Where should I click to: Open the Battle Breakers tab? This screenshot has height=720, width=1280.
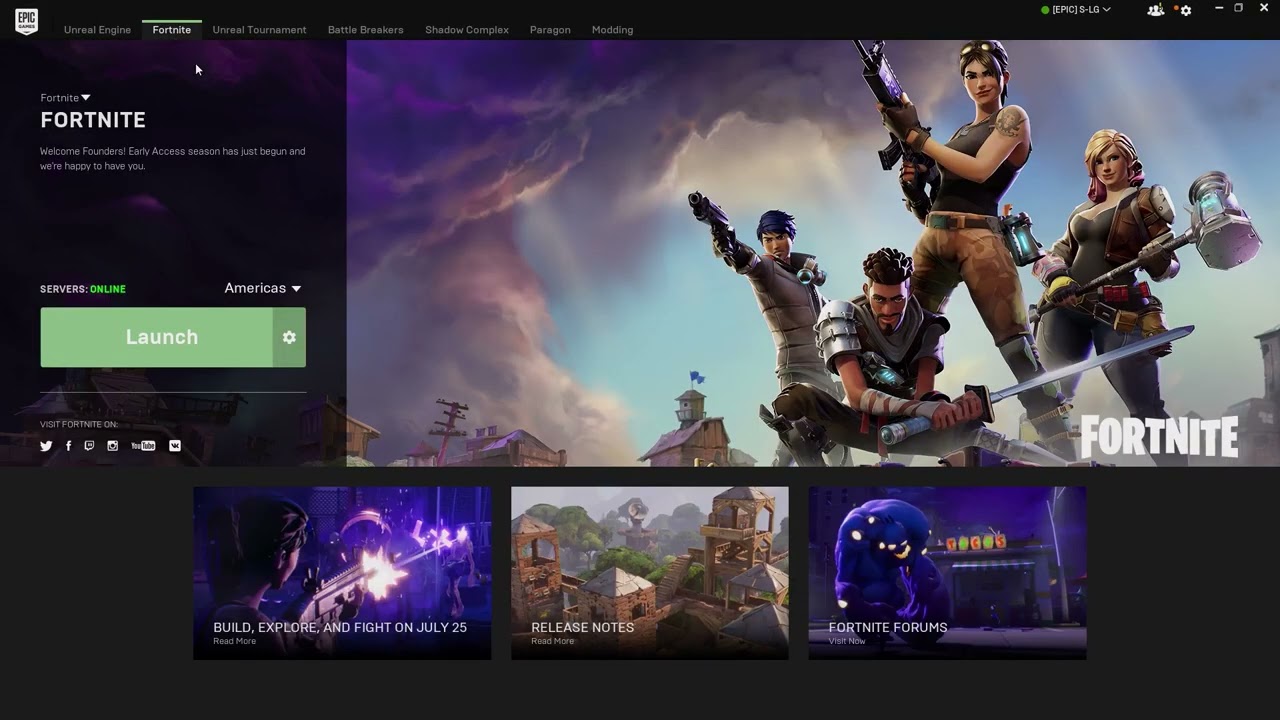(366, 30)
